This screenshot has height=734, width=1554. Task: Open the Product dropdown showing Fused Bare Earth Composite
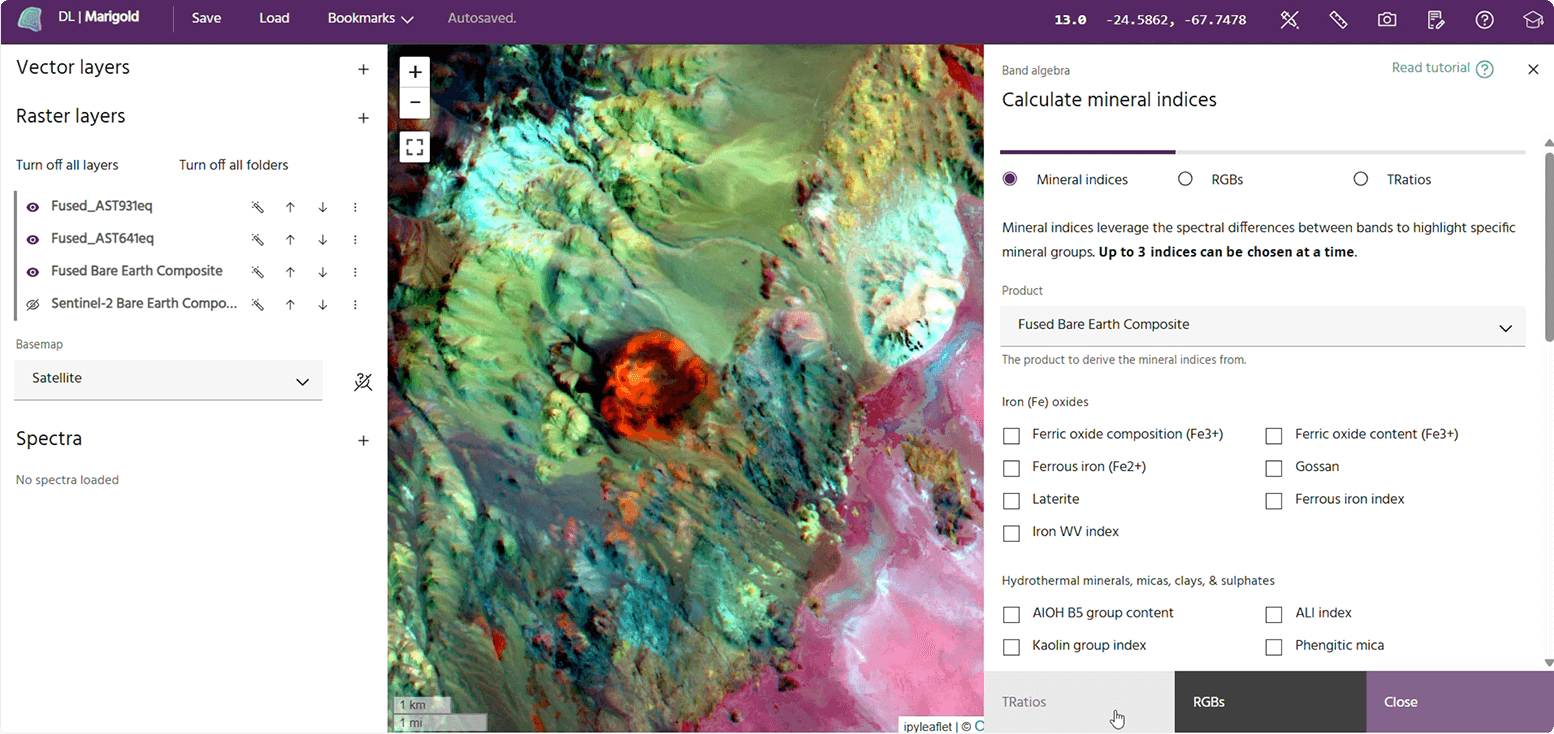1261,325
